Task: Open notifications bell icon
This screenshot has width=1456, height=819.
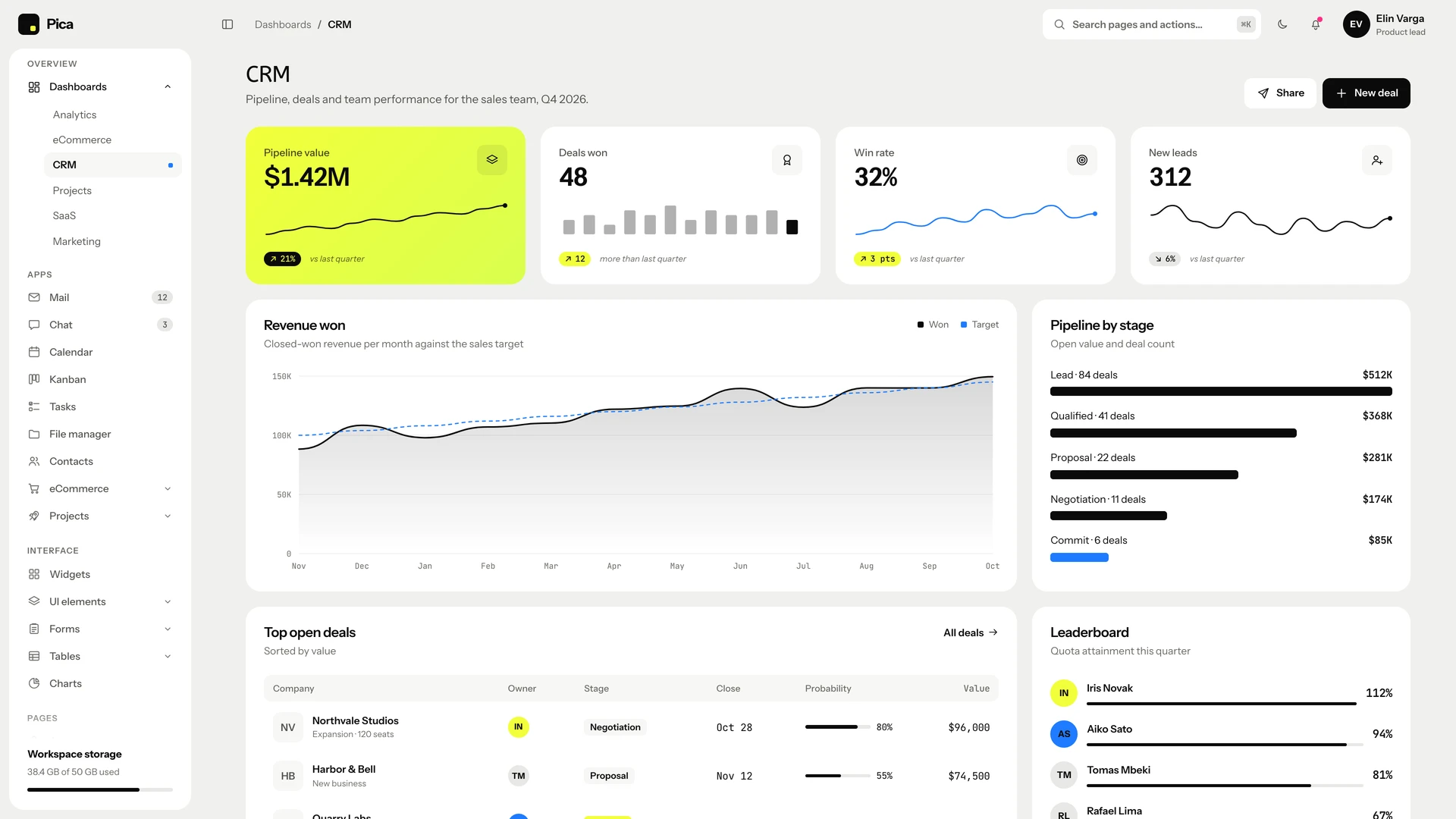Action: point(1316,24)
